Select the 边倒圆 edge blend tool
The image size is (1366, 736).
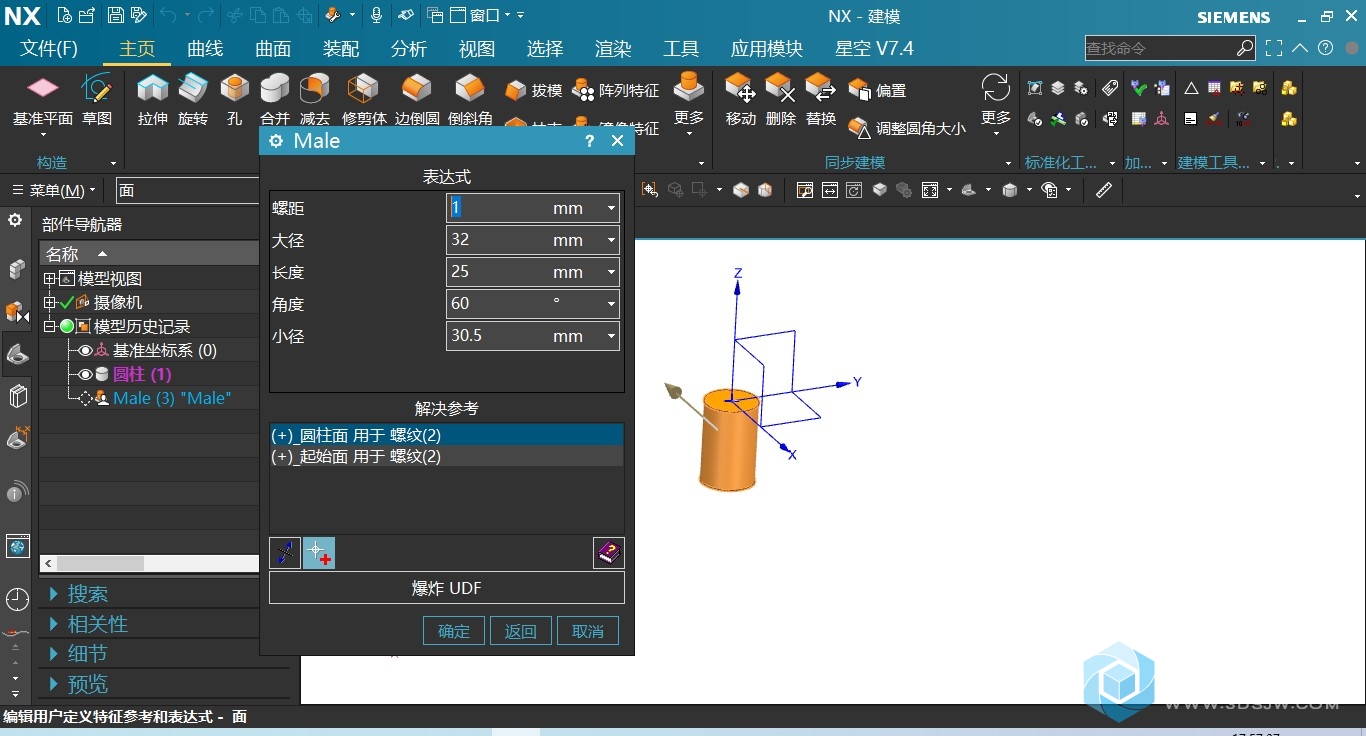tap(417, 100)
